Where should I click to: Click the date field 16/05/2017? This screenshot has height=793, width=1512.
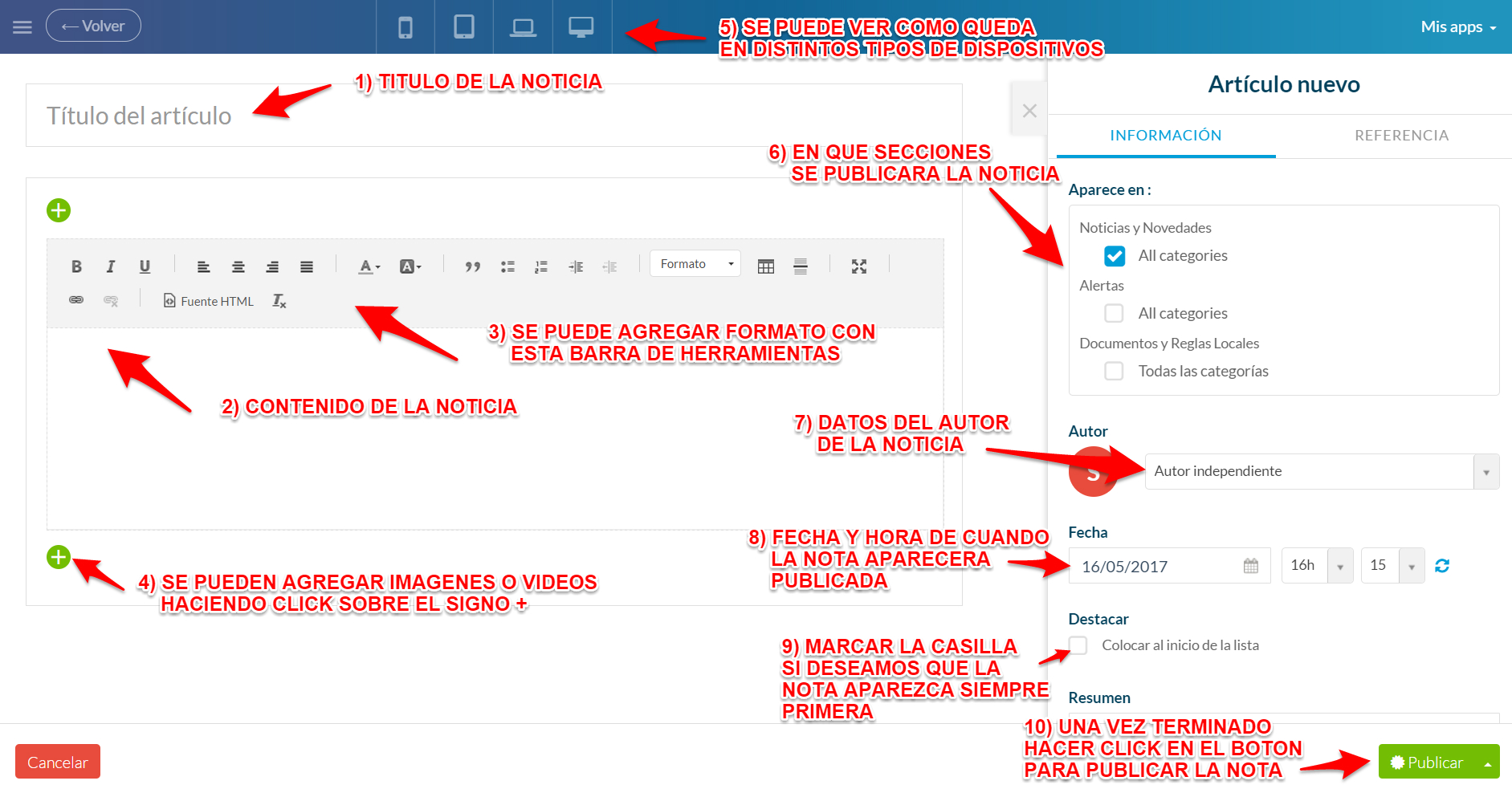pyautogui.click(x=1169, y=566)
